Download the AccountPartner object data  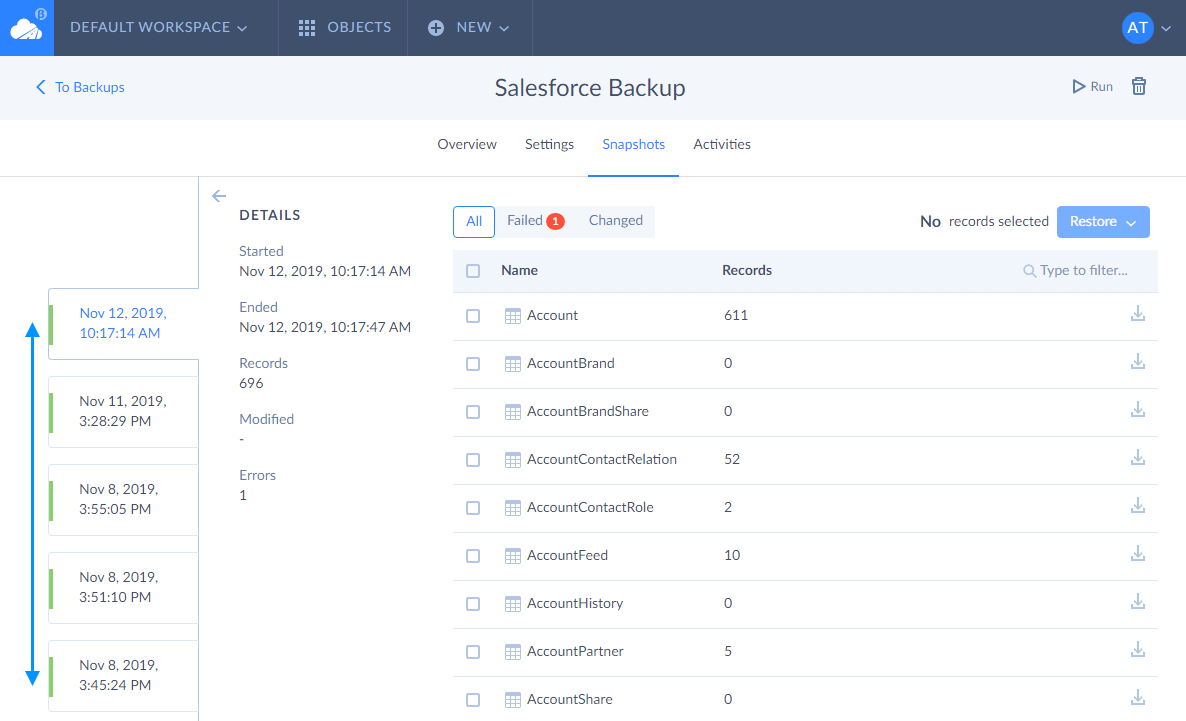pos(1138,650)
